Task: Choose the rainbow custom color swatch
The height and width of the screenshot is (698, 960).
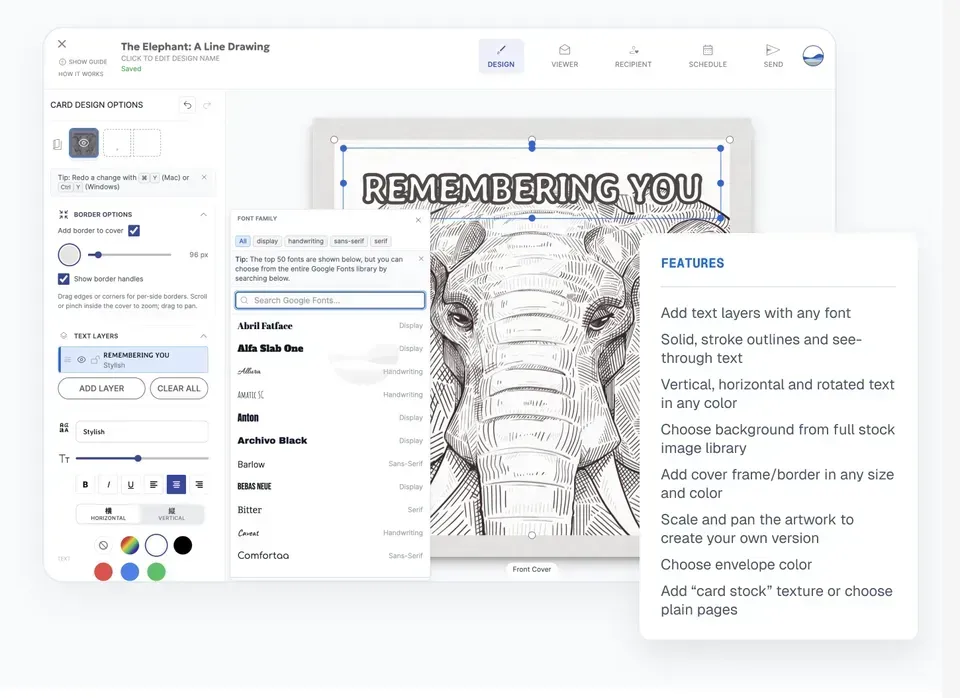Action: coord(130,545)
